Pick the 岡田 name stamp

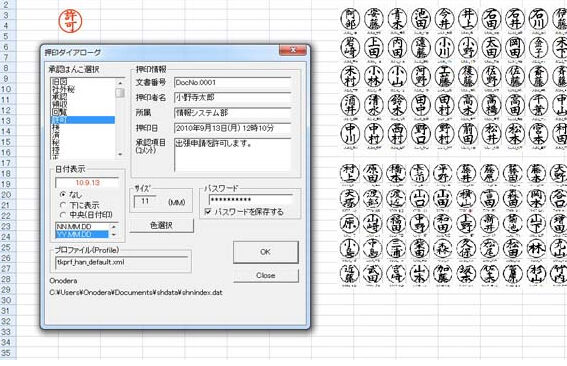(515, 47)
